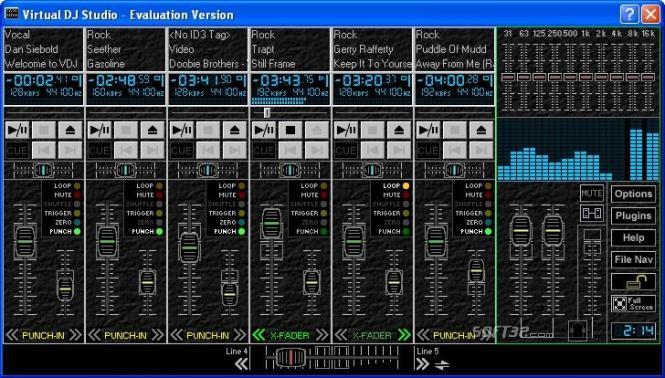665x378 pixels.
Task: Click the Windows help question mark button
Action: (x=629, y=14)
